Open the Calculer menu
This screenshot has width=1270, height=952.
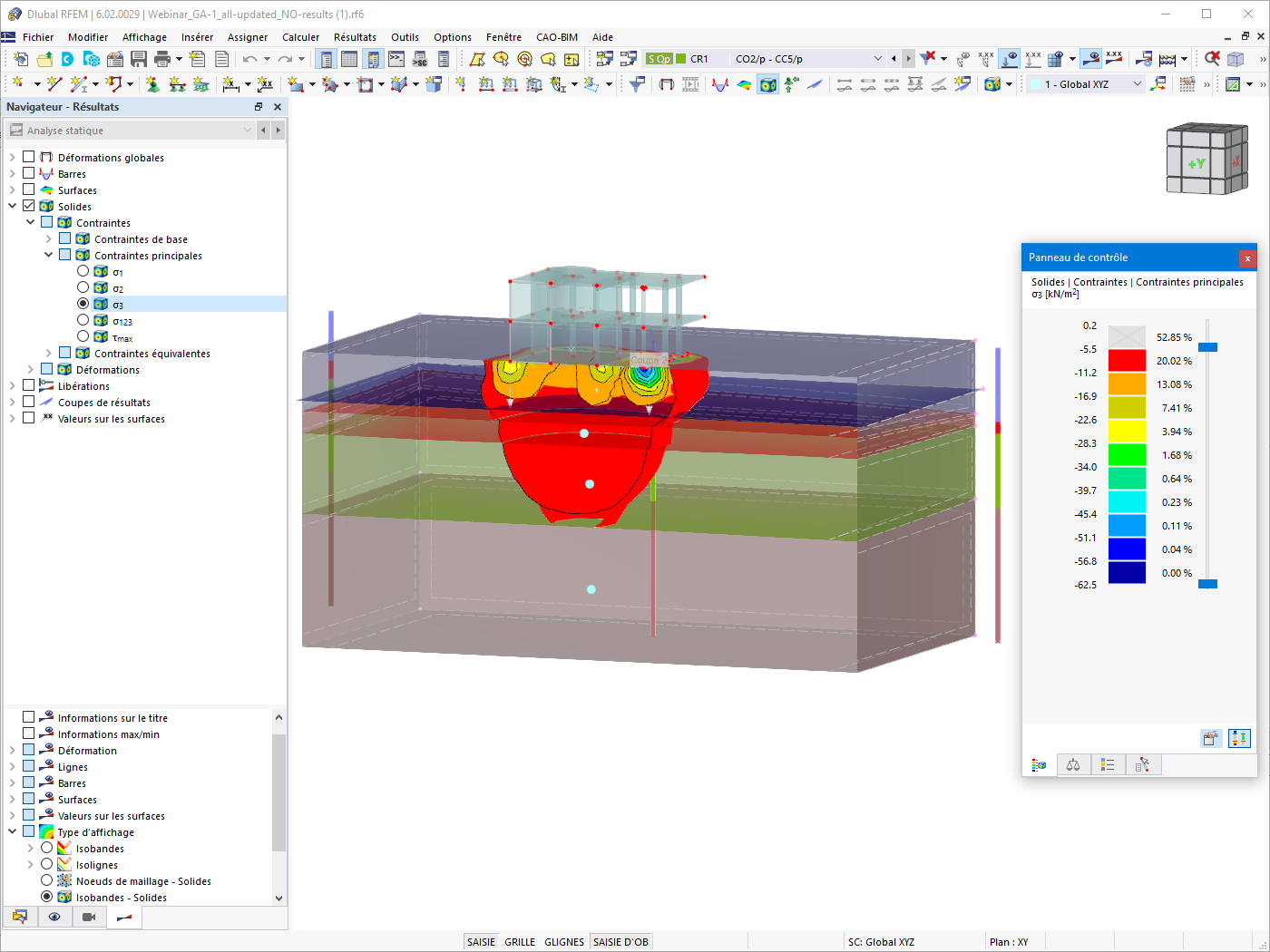pyautogui.click(x=300, y=37)
